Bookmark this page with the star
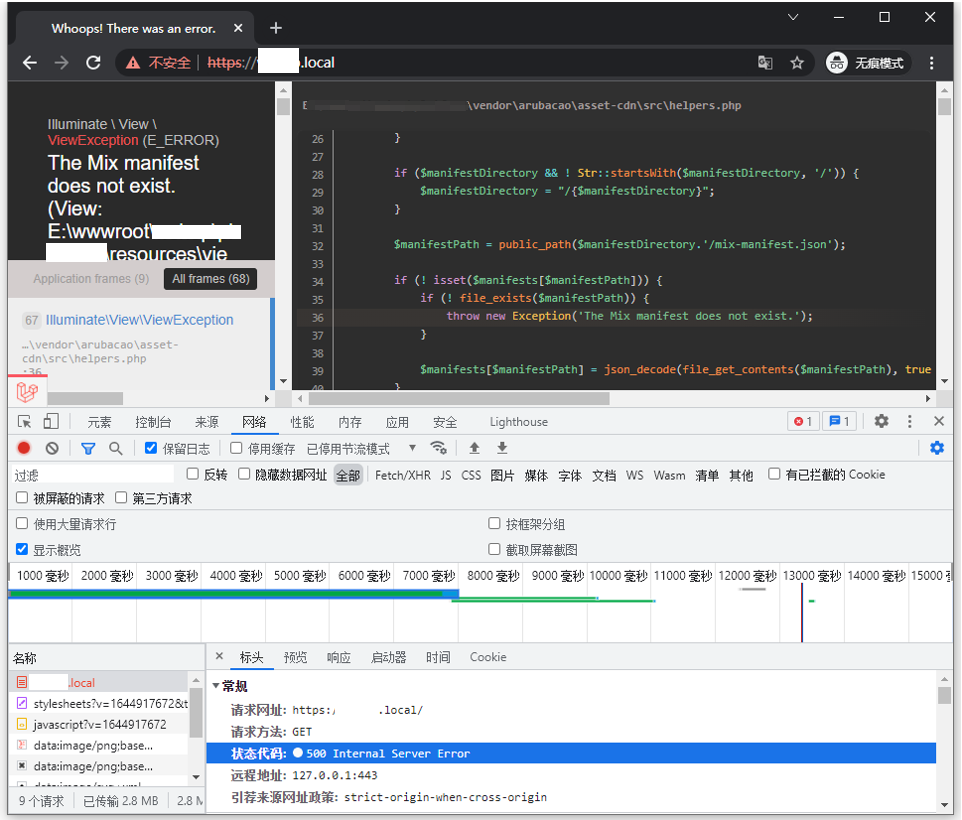 coord(797,63)
